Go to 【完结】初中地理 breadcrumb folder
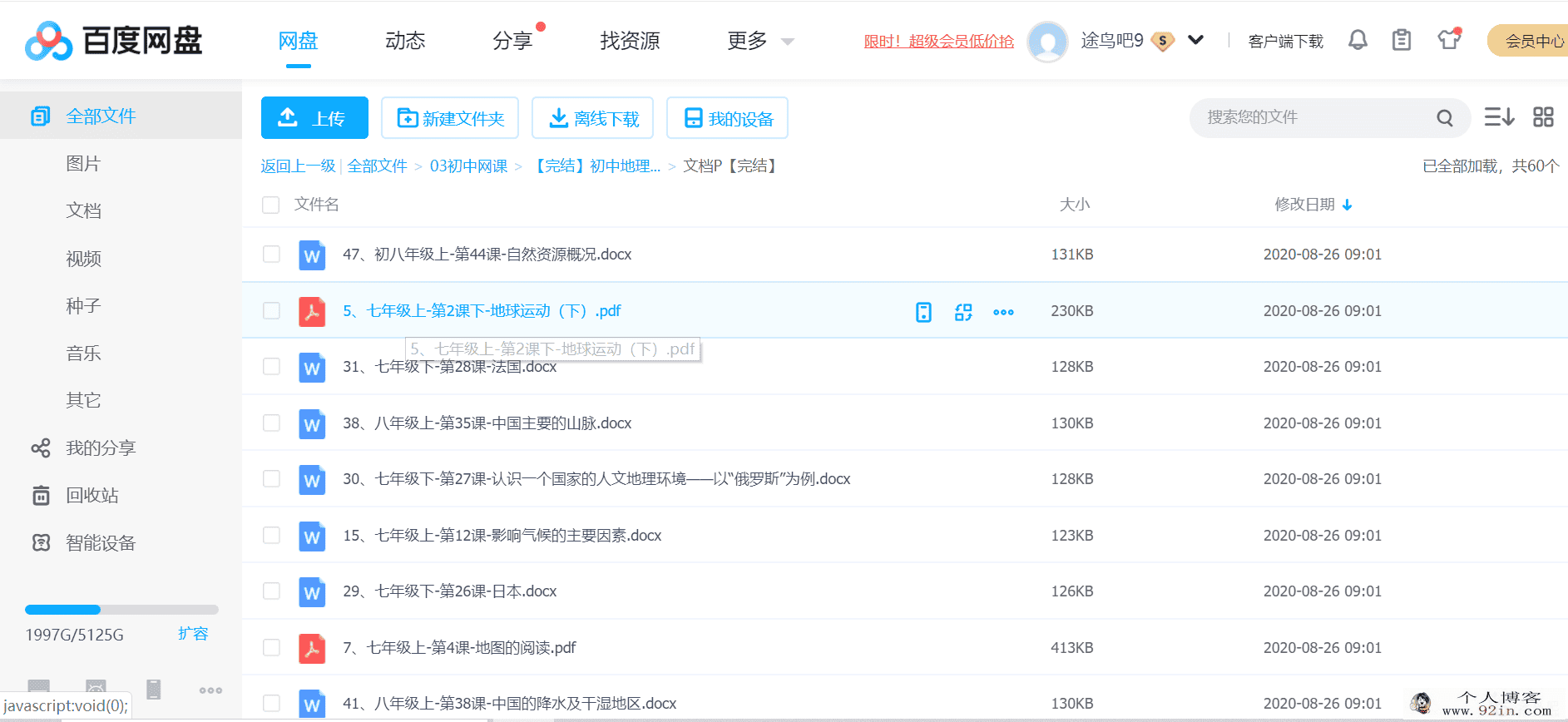The image size is (1568, 722). coord(596,166)
